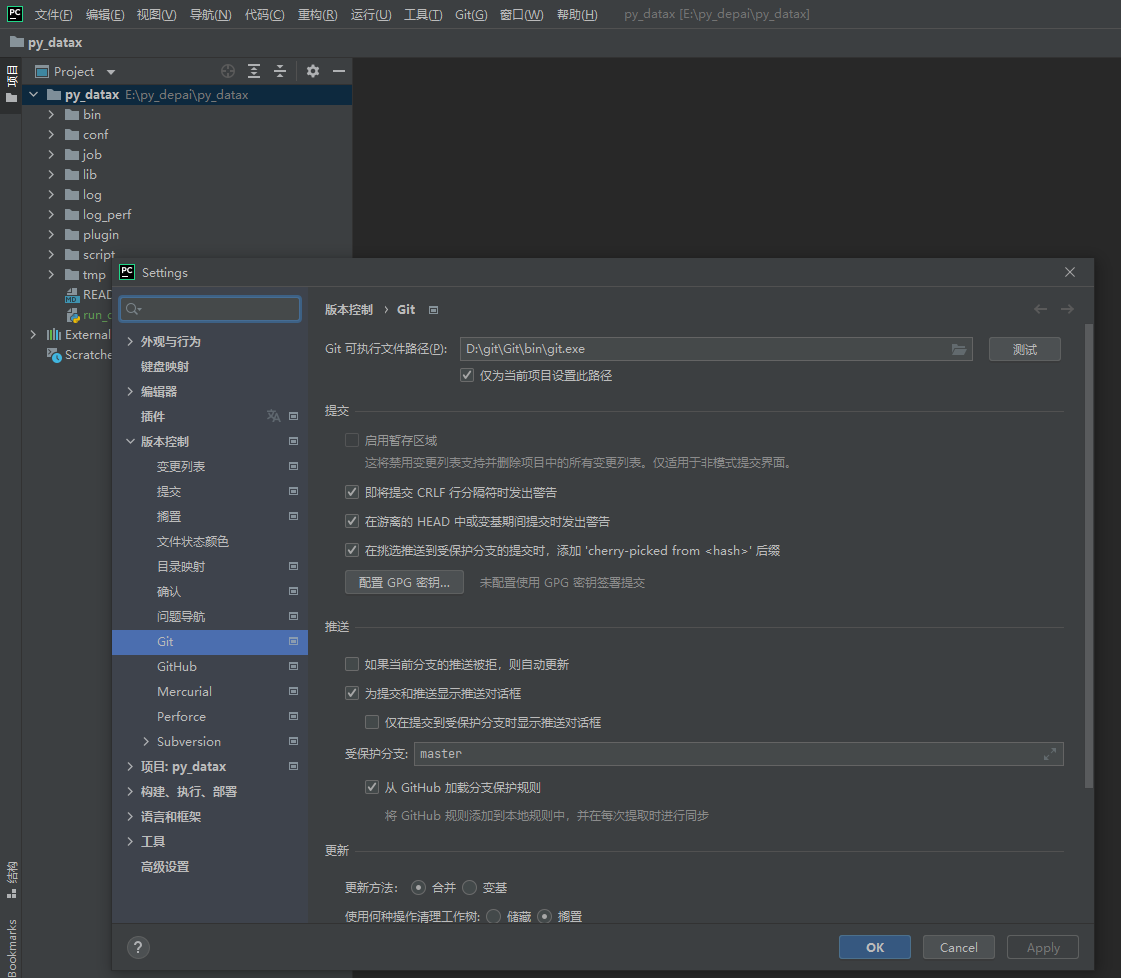Click 版本控制 breadcrumb link
Screen dimensions: 1121x978
(x=349, y=310)
